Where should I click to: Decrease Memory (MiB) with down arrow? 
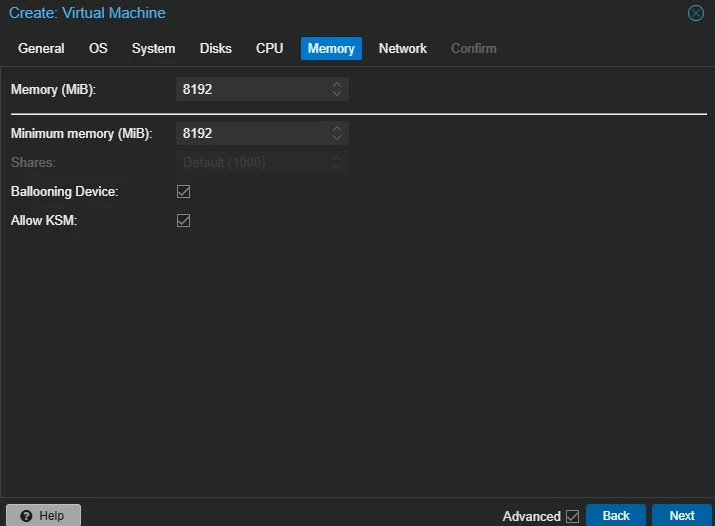337,93
